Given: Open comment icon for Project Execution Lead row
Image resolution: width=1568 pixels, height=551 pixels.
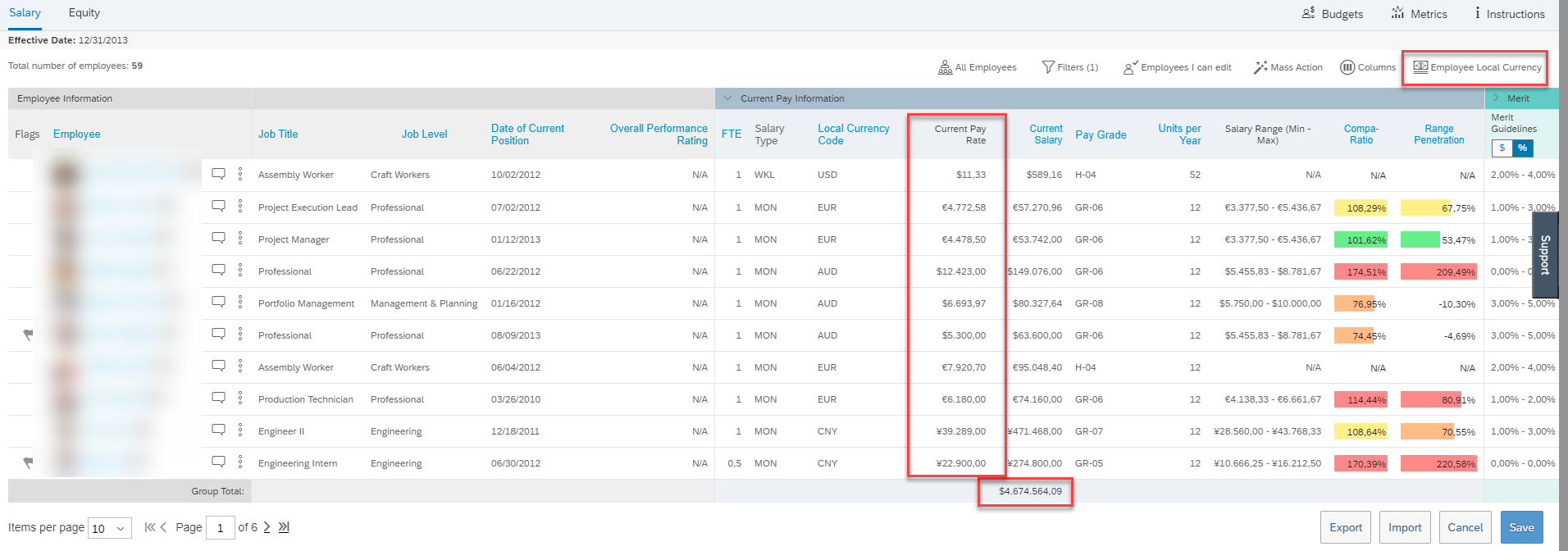Looking at the screenshot, I should pyautogui.click(x=219, y=206).
